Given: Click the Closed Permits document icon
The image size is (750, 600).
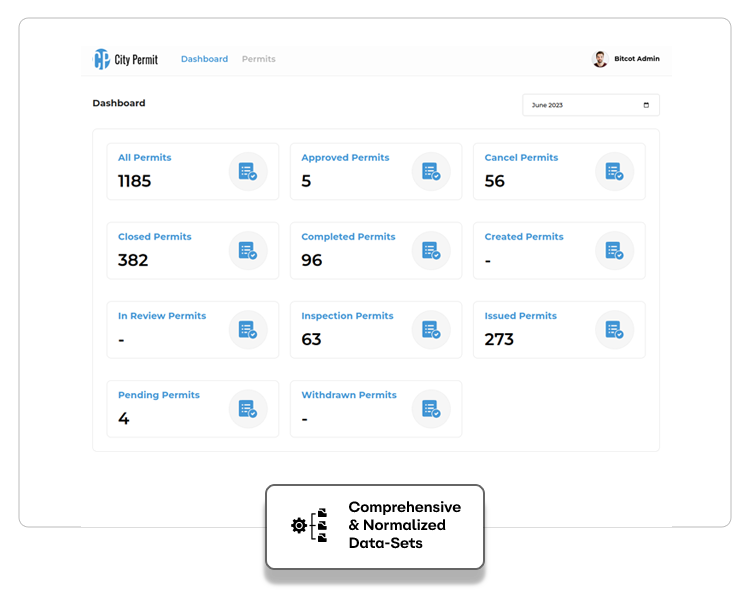Looking at the screenshot, I should [x=247, y=251].
